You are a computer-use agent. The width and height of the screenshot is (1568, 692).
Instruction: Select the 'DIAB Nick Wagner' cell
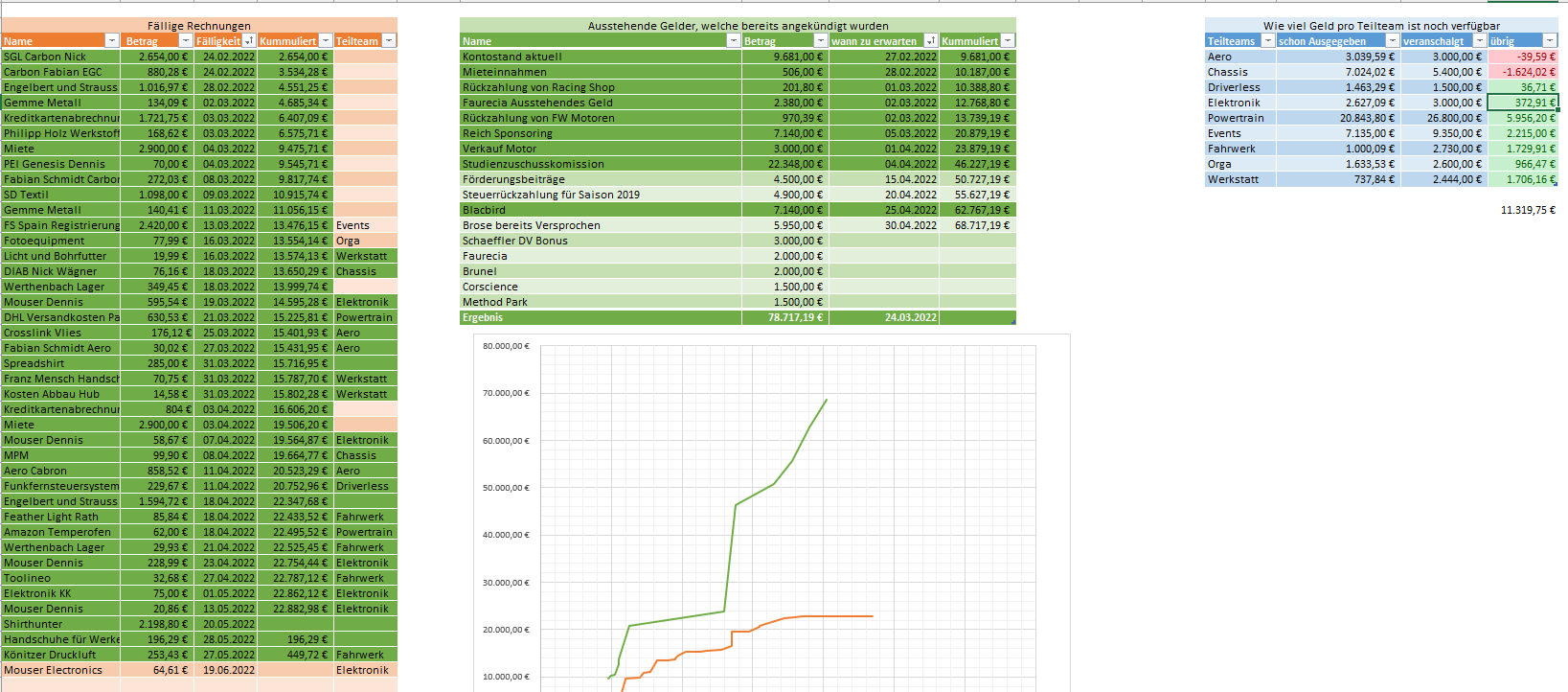pos(60,271)
